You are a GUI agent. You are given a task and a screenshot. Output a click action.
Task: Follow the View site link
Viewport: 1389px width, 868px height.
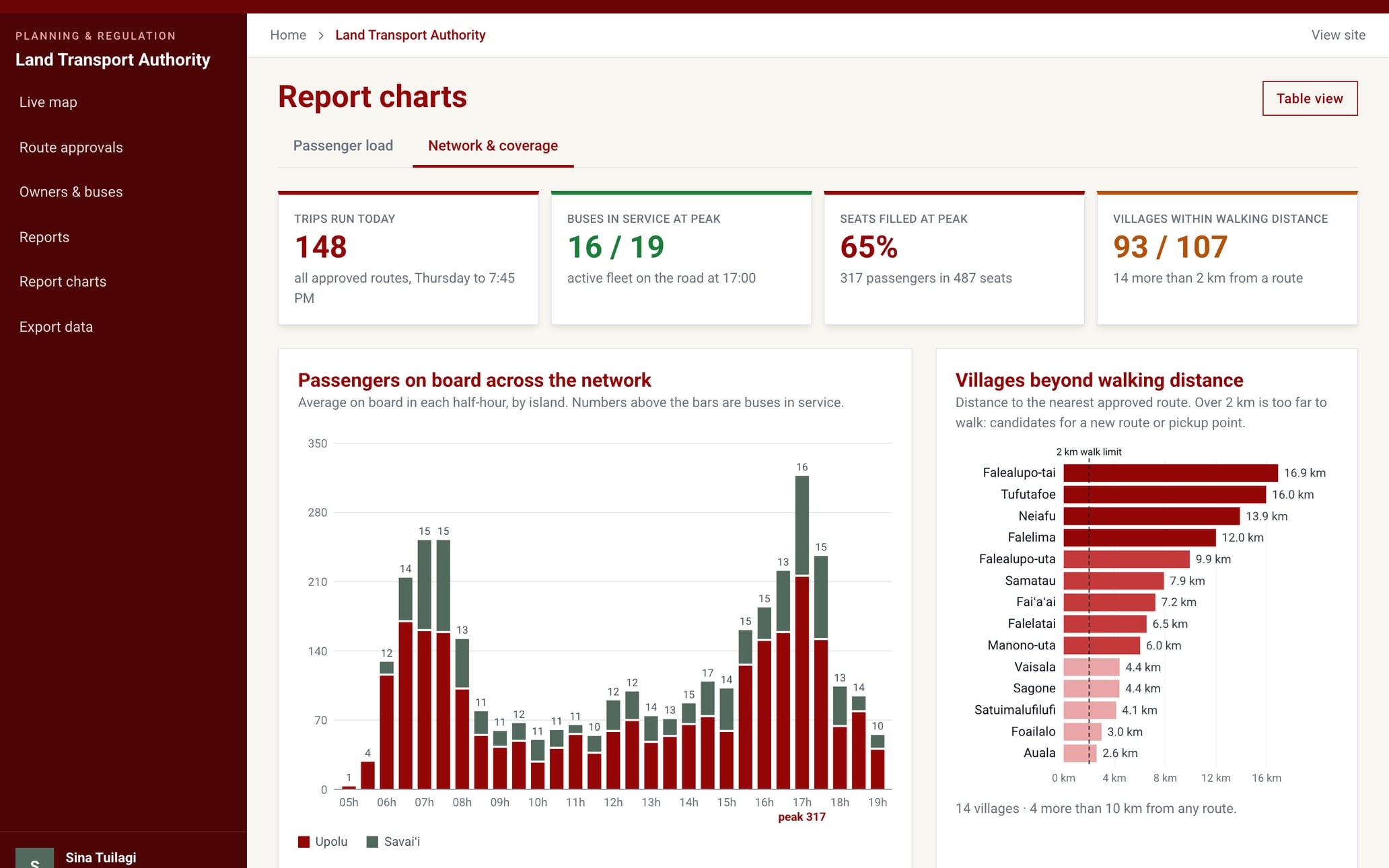click(x=1338, y=35)
